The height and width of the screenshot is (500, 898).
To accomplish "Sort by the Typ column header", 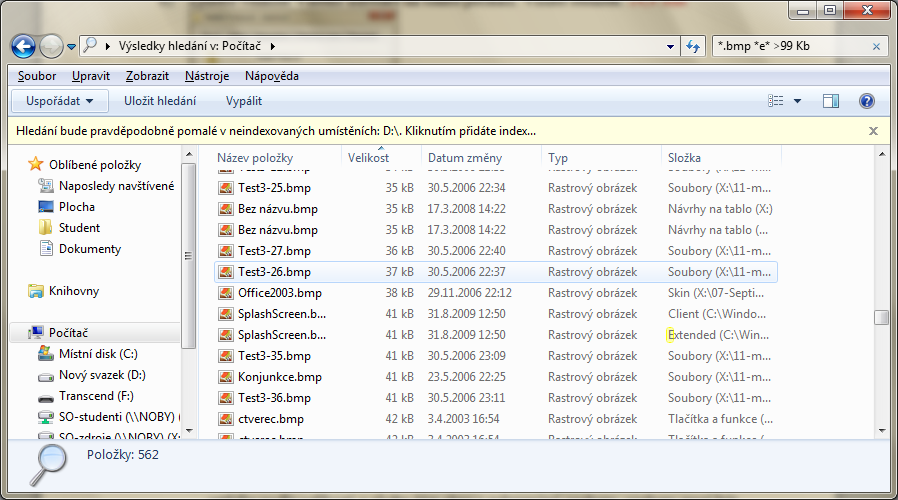I will (x=558, y=158).
